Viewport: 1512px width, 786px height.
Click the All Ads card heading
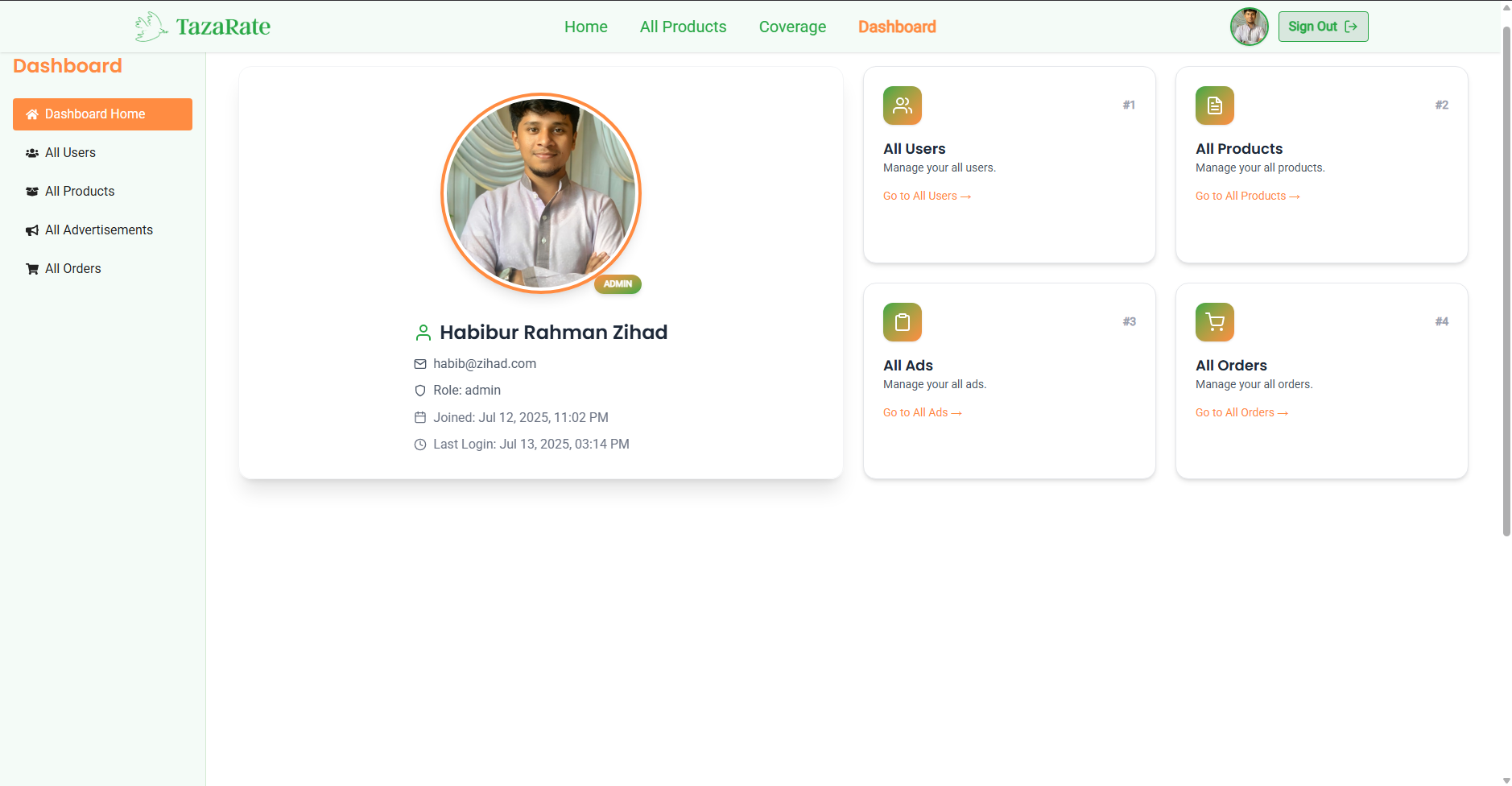[x=908, y=366]
